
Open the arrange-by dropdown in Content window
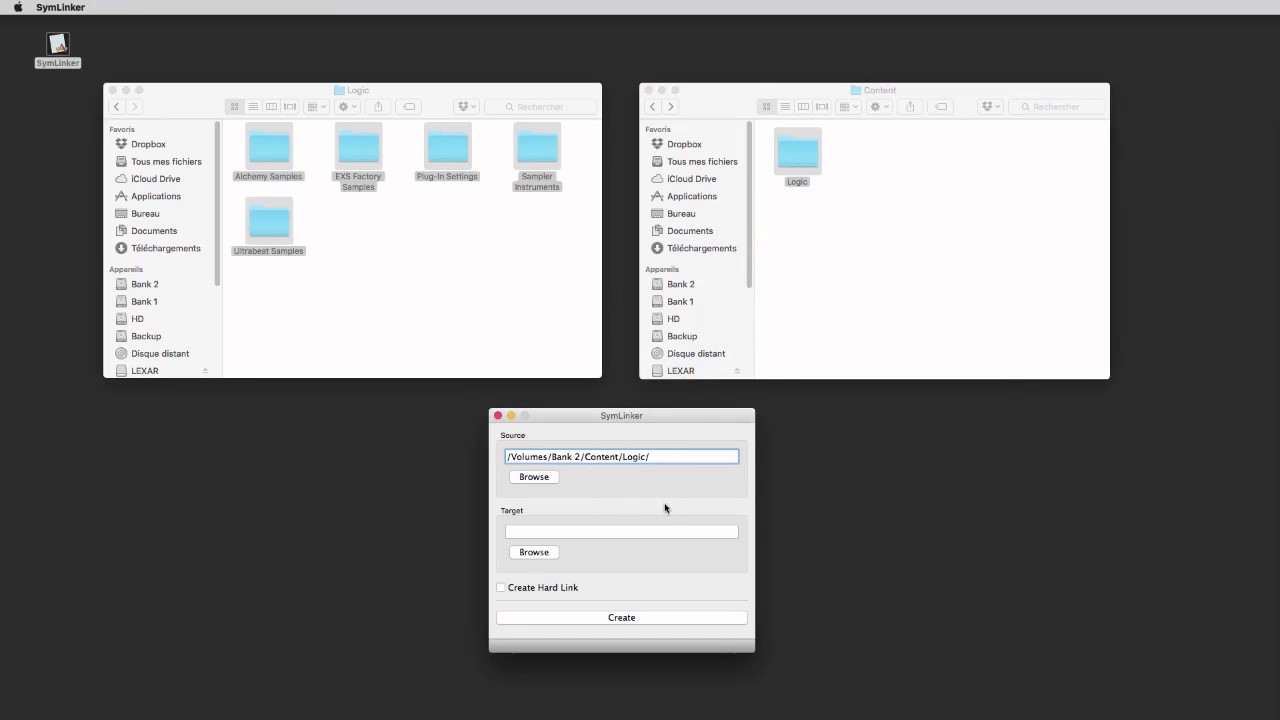point(848,107)
